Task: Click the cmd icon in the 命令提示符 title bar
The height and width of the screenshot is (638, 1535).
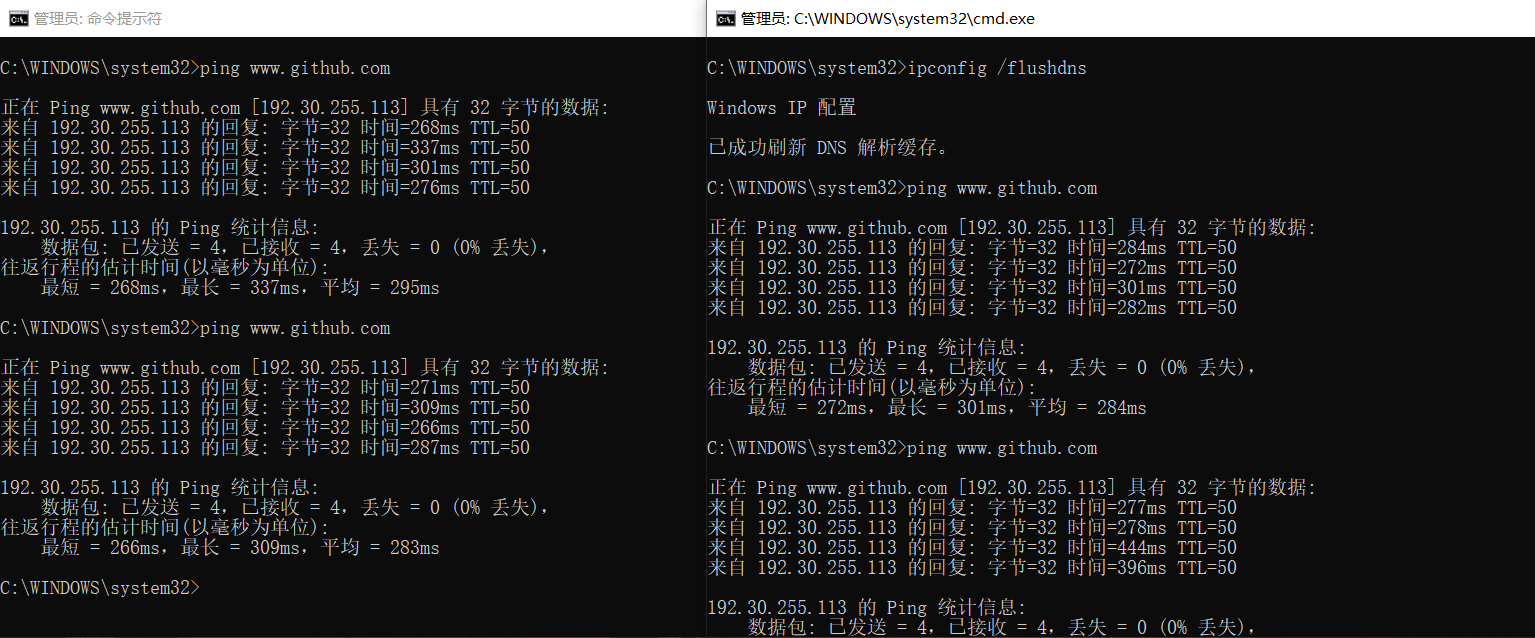Action: coord(18,18)
